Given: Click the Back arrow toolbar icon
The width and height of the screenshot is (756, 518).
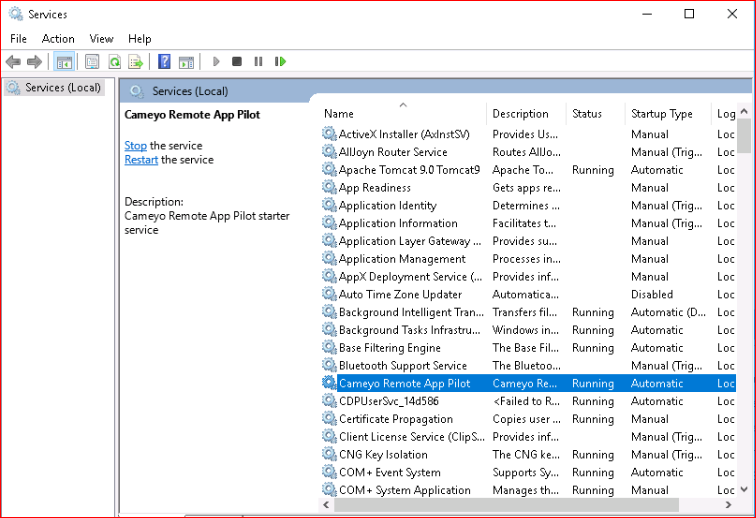Looking at the screenshot, I should [x=13, y=62].
